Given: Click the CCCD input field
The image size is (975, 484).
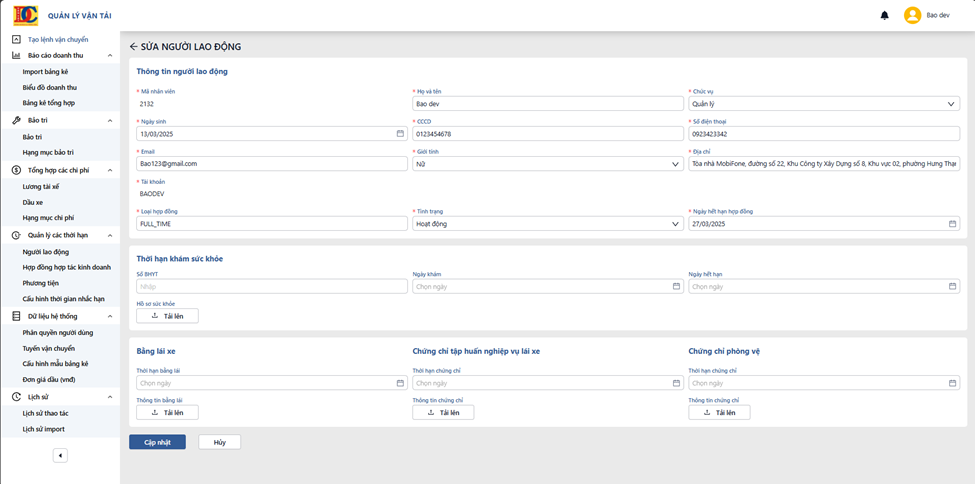Looking at the screenshot, I should 548,134.
